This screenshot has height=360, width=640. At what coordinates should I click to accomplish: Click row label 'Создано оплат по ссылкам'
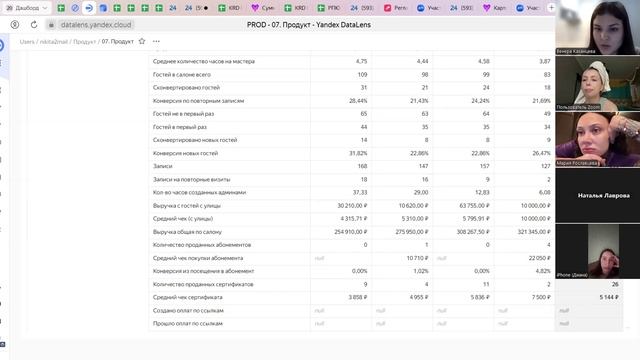click(x=188, y=311)
